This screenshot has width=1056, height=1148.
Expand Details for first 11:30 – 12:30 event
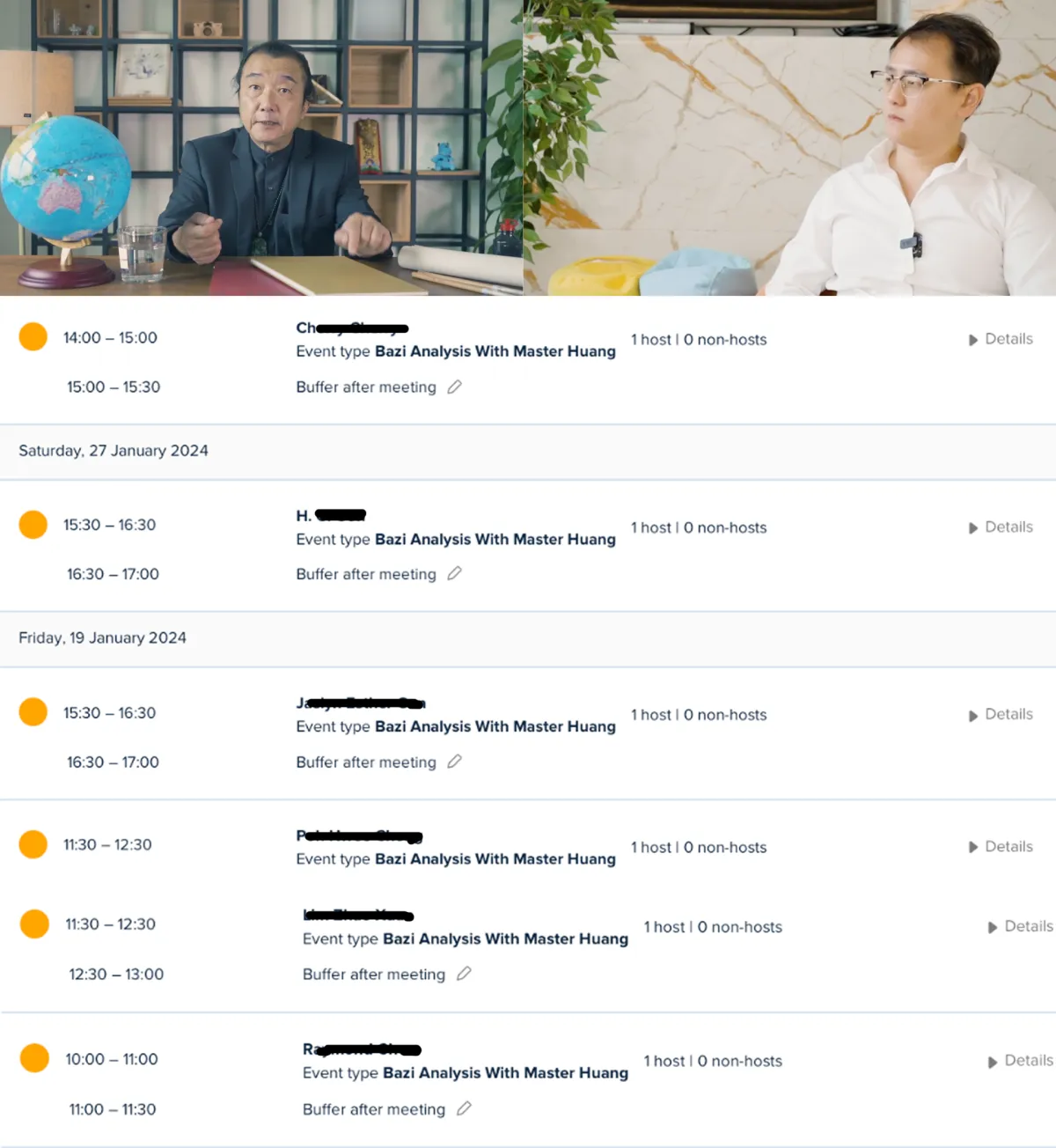[1001, 847]
